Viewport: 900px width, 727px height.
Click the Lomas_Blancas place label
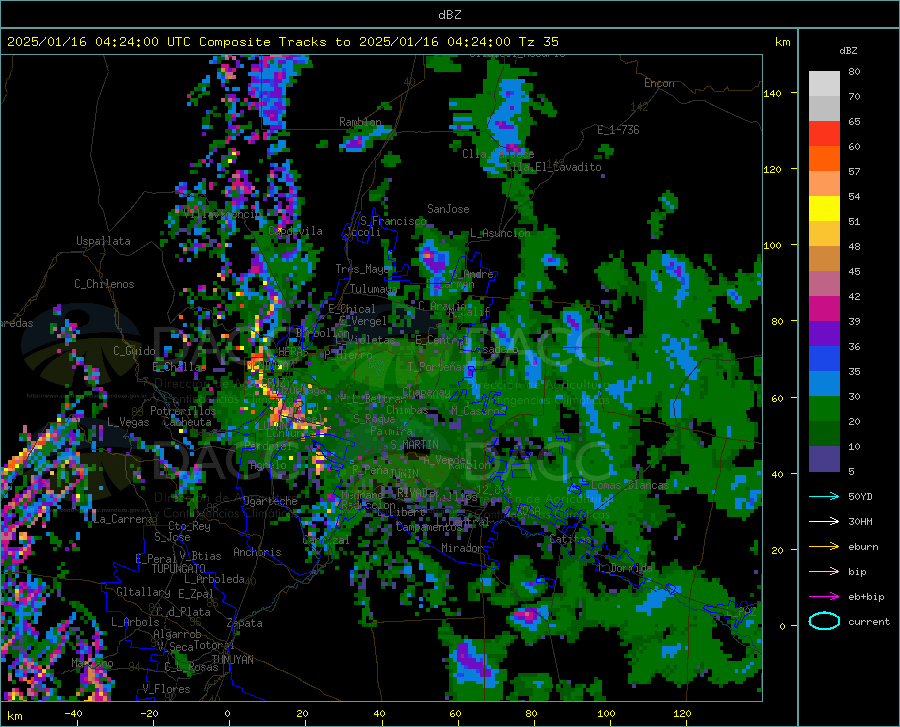(x=630, y=485)
